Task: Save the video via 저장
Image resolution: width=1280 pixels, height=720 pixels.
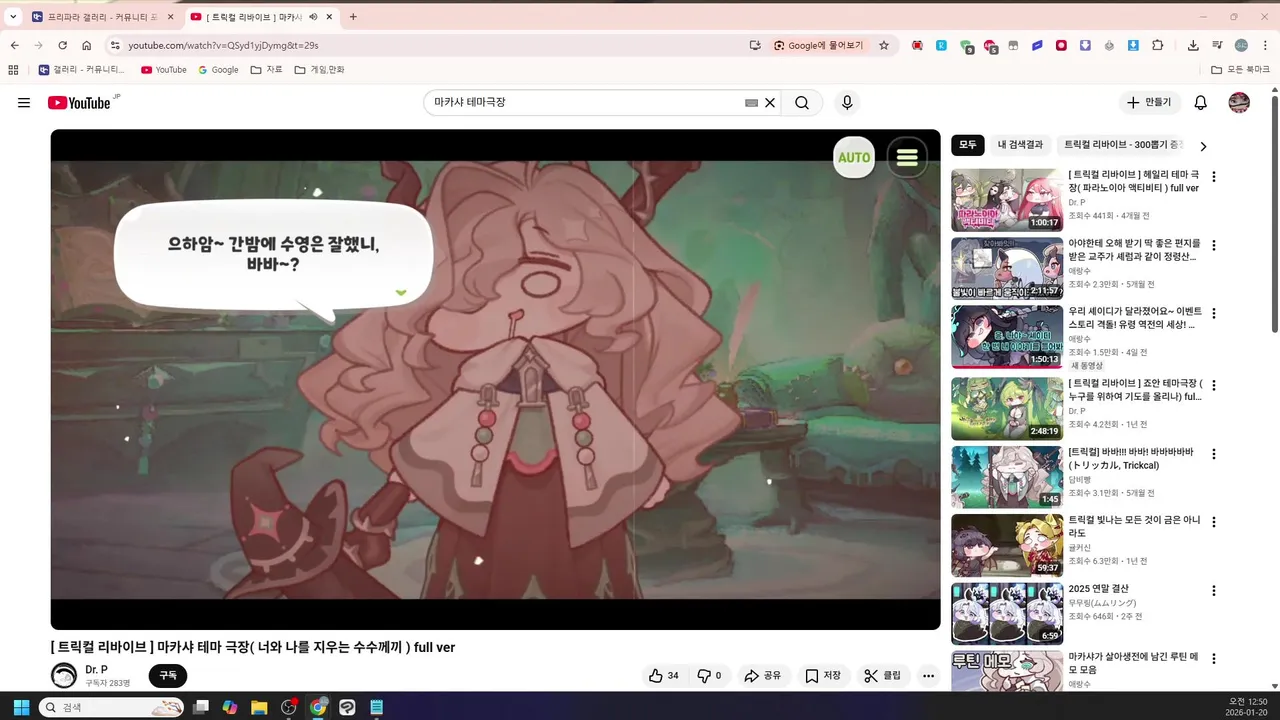Action: pyautogui.click(x=823, y=676)
